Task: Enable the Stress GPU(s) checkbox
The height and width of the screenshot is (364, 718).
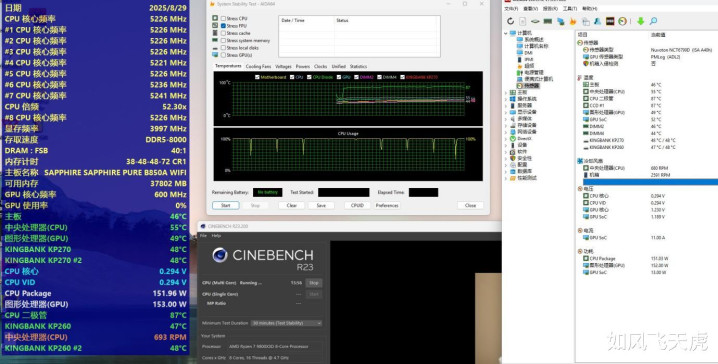Action: [x=223, y=55]
